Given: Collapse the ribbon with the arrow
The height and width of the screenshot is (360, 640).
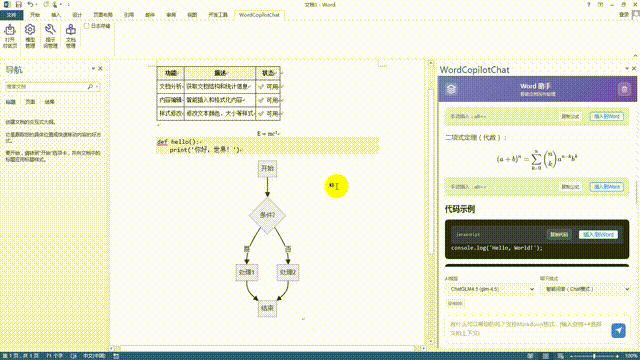Looking at the screenshot, I should (x=635, y=56).
